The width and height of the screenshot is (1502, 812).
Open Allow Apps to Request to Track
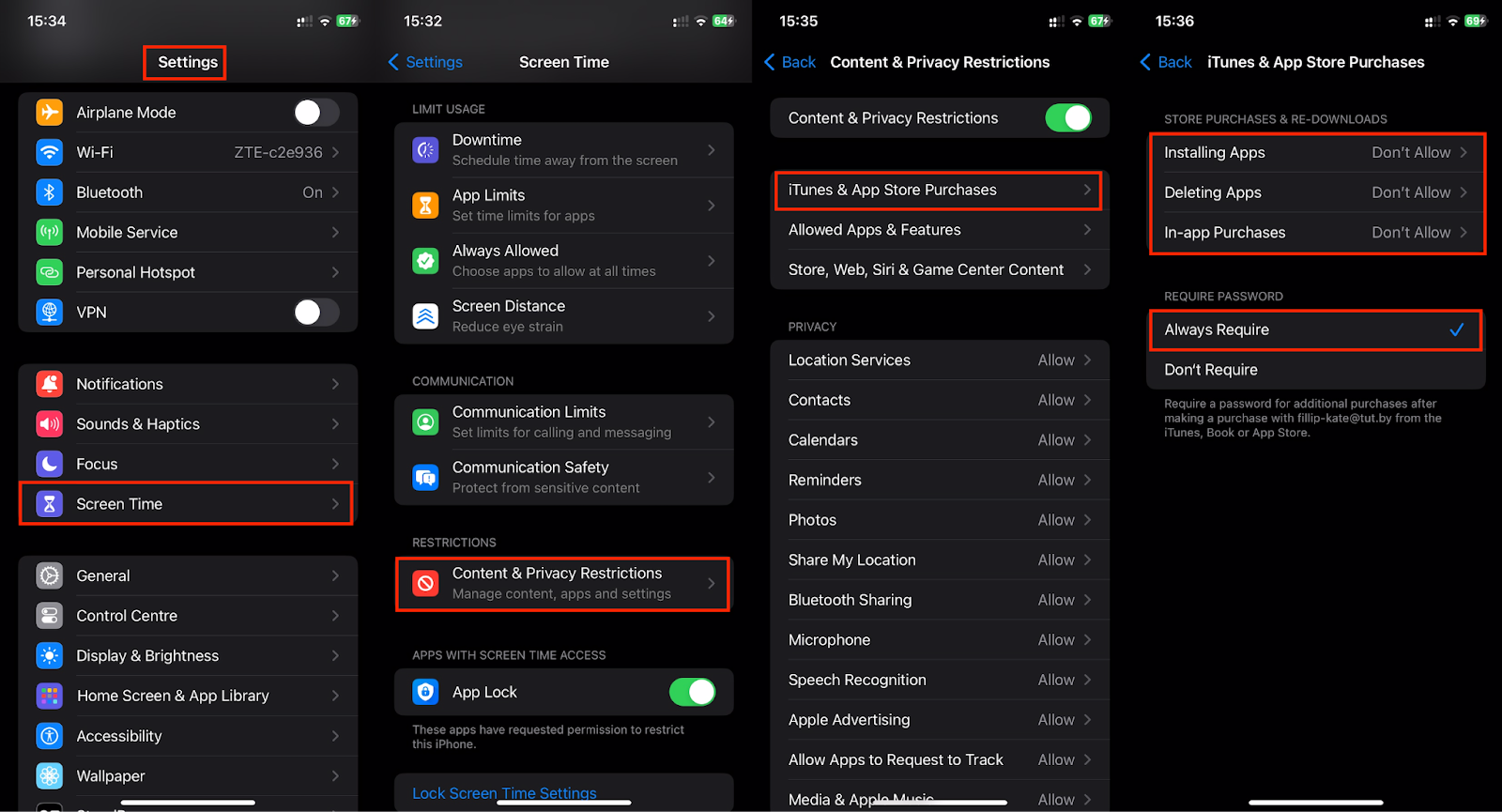coord(940,759)
